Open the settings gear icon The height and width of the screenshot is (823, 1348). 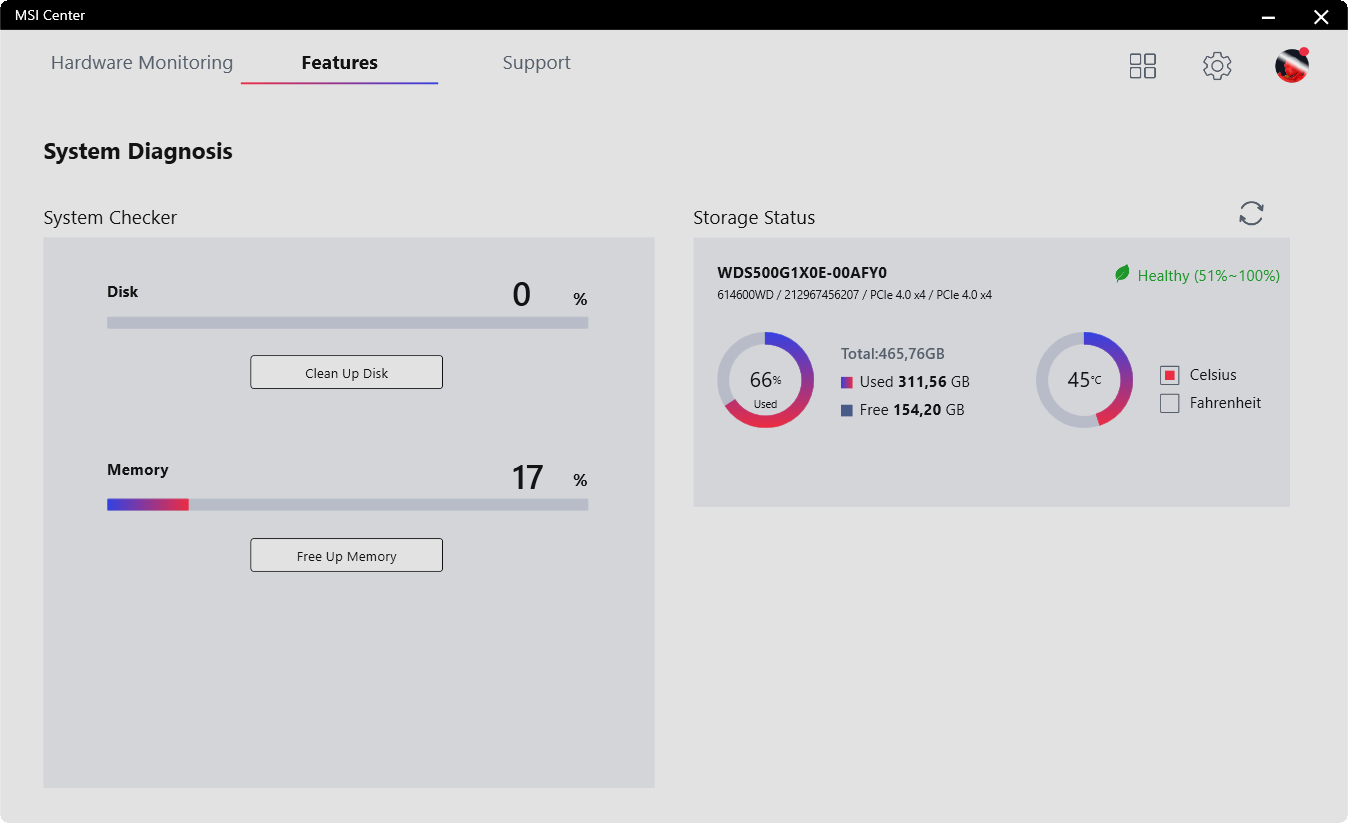pyautogui.click(x=1217, y=66)
